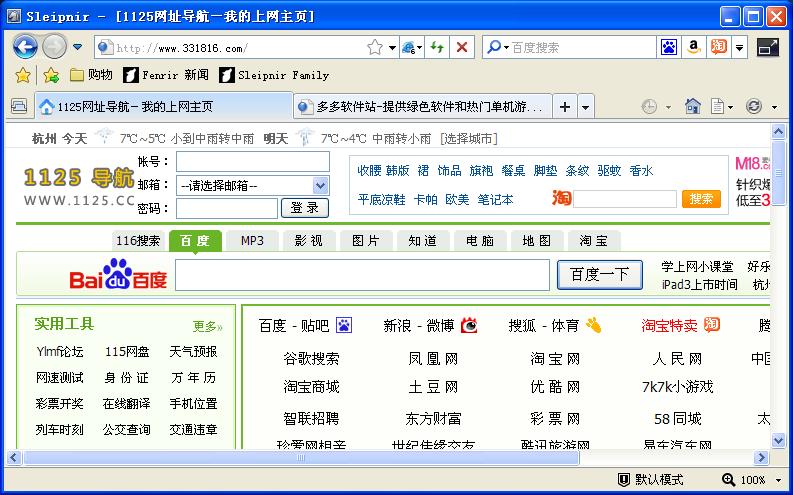Click the horizontal scrollbar right arrow
This screenshot has width=793, height=495.
[x=761, y=458]
